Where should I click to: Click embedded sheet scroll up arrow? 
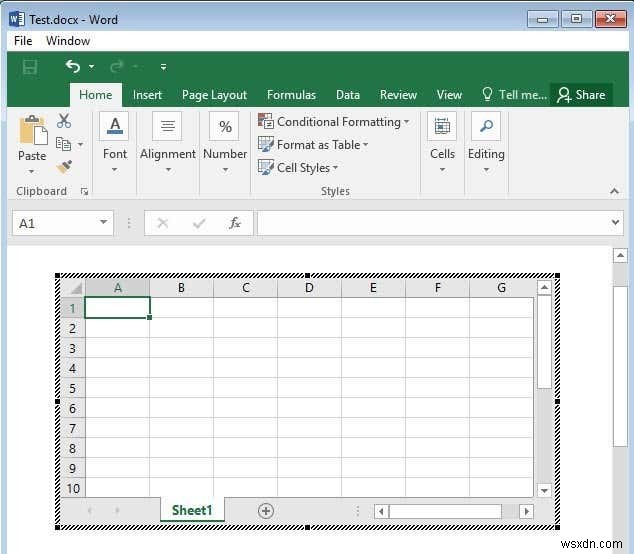pyautogui.click(x=544, y=288)
